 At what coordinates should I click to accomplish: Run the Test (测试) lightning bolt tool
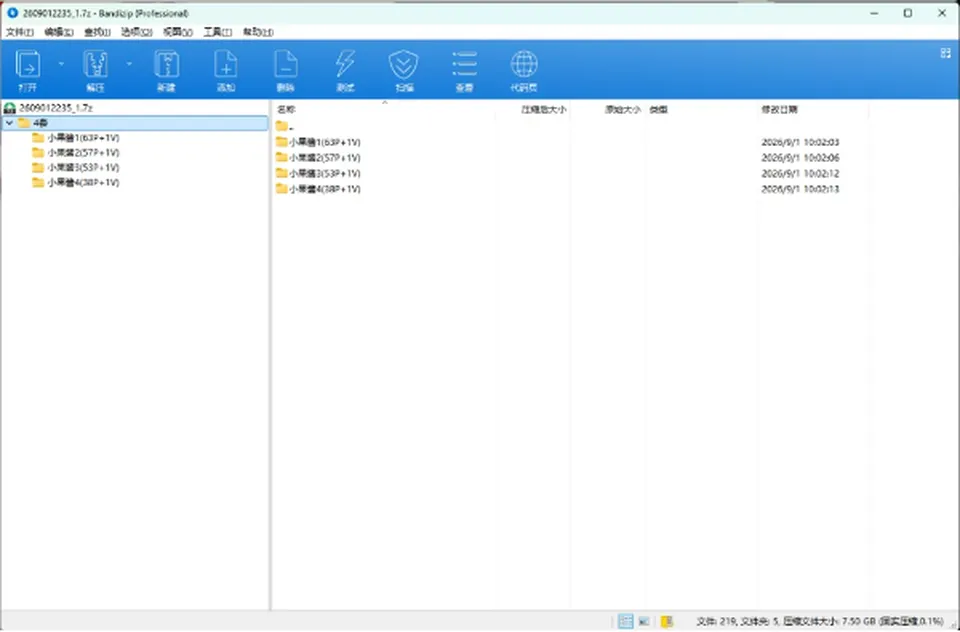[345, 70]
